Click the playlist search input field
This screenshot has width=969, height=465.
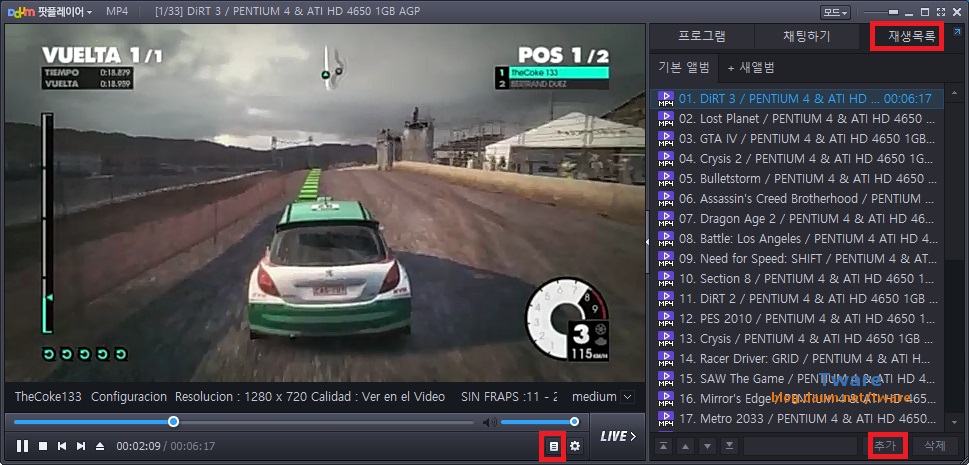pyautogui.click(x=800, y=446)
